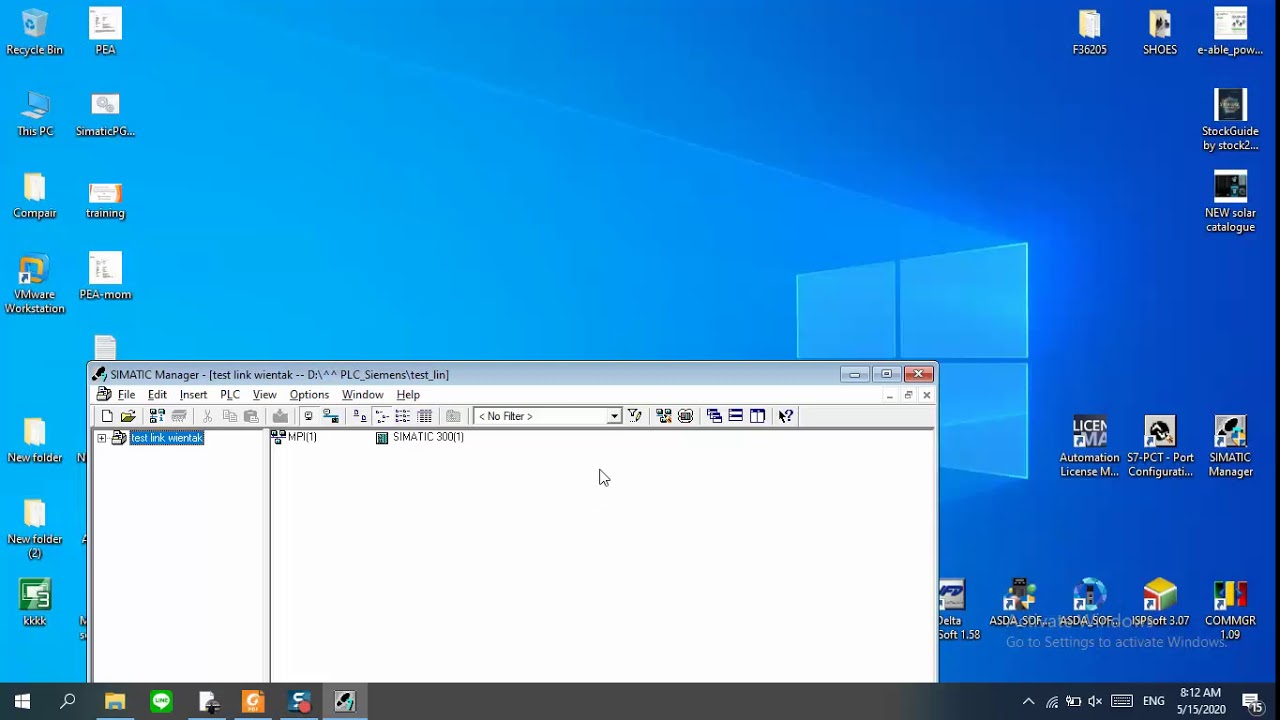Image resolution: width=1280 pixels, height=720 pixels.
Task: Select NEW solar catalogue desktop icon
Action: (1230, 202)
